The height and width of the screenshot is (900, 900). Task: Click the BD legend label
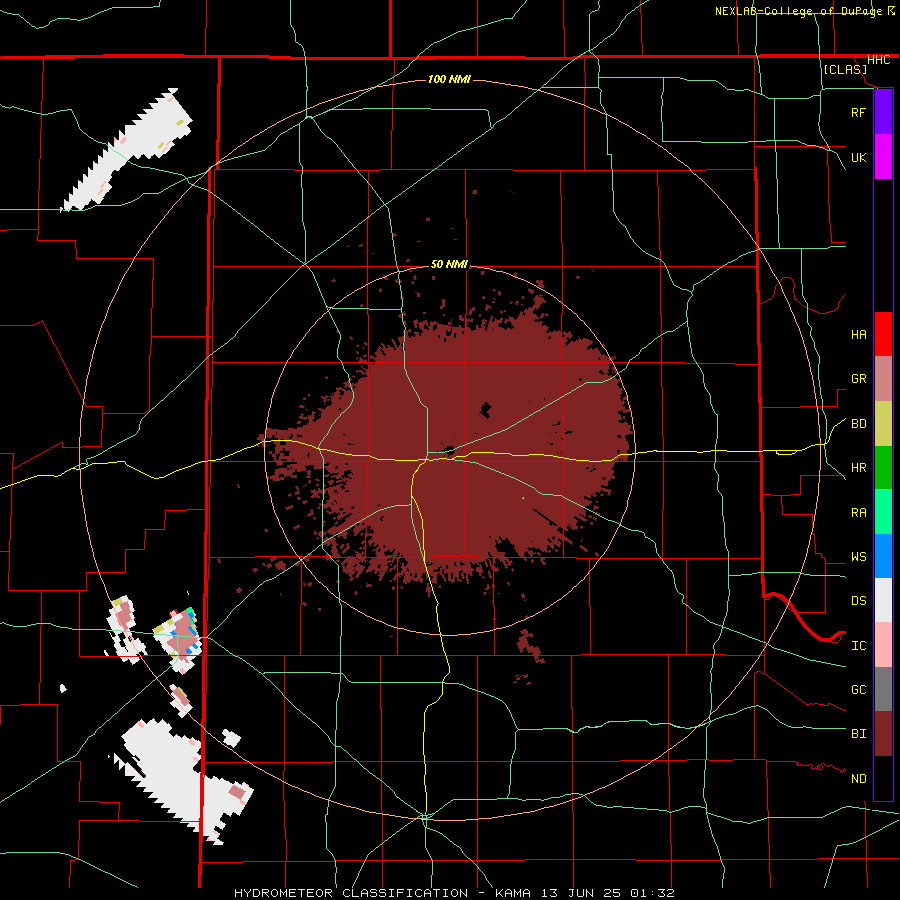click(x=858, y=424)
